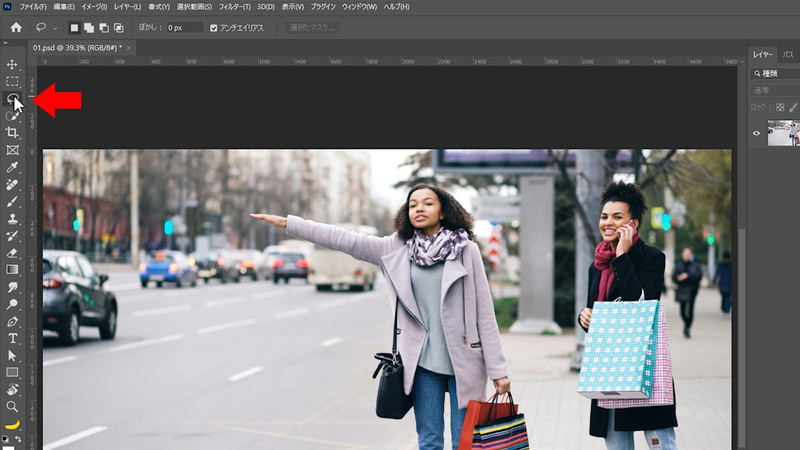Screen dimensions: 800x450
Task: Select the Smudge tool
Action: point(12,287)
